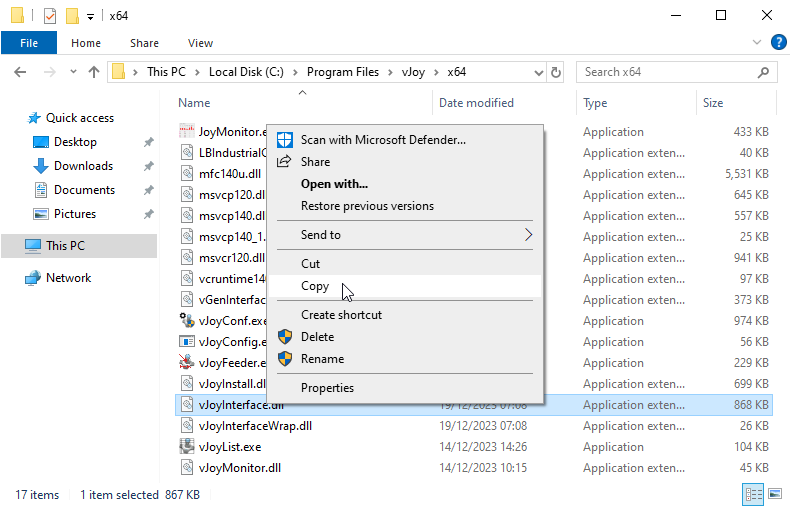Viewport: 791px width, 507px height.
Task: Click the msvcr120.dll file icon
Action: [187, 257]
